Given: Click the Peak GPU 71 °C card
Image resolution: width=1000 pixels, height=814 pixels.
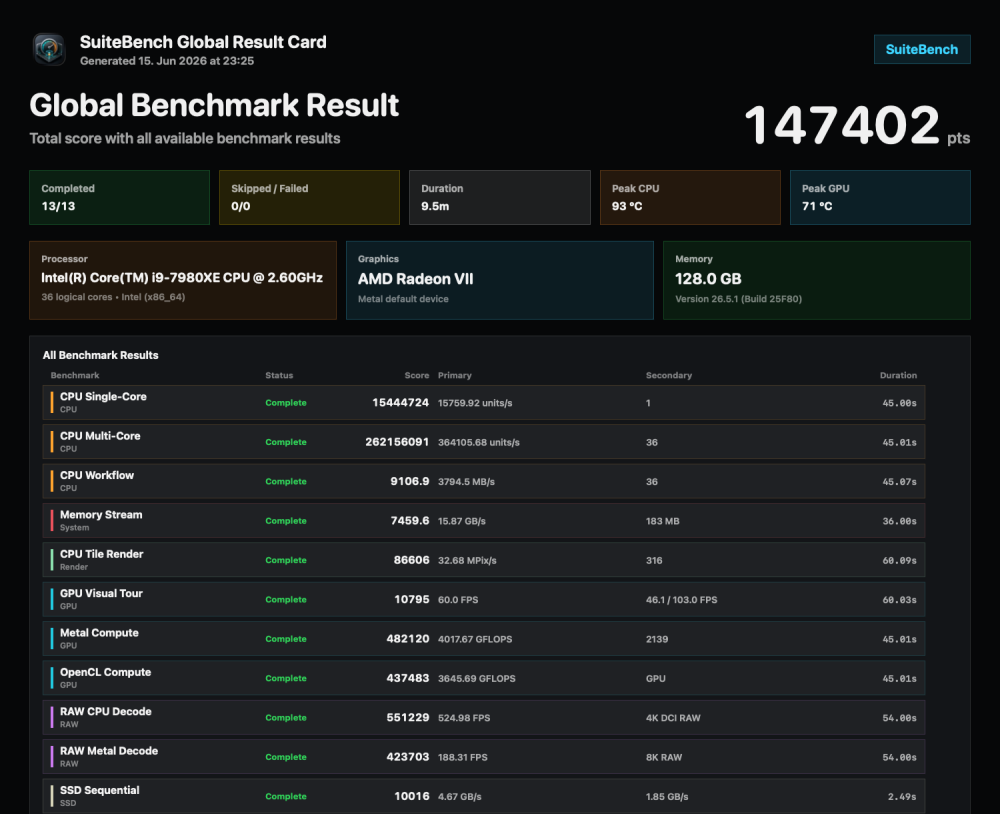Looking at the screenshot, I should [x=880, y=197].
